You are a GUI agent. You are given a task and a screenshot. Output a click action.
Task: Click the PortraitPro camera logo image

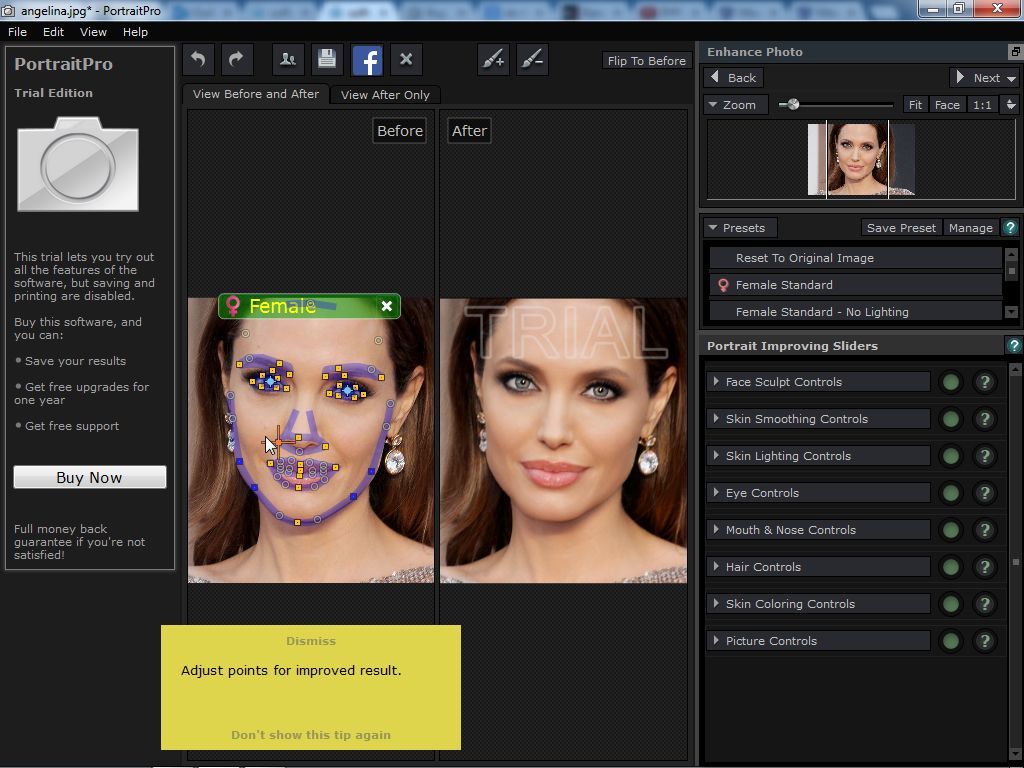coord(78,164)
